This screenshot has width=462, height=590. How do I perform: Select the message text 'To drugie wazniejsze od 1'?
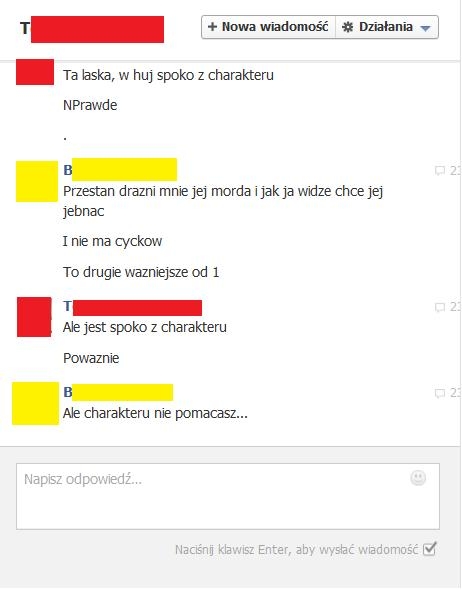(x=141, y=272)
